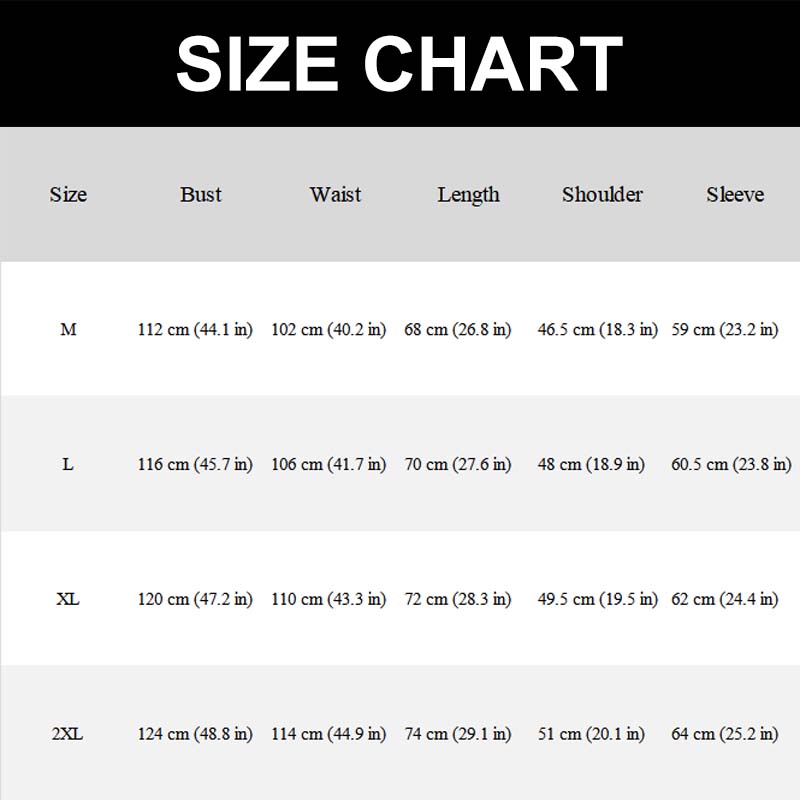Click the M size row label
The height and width of the screenshot is (800, 800).
68,329
